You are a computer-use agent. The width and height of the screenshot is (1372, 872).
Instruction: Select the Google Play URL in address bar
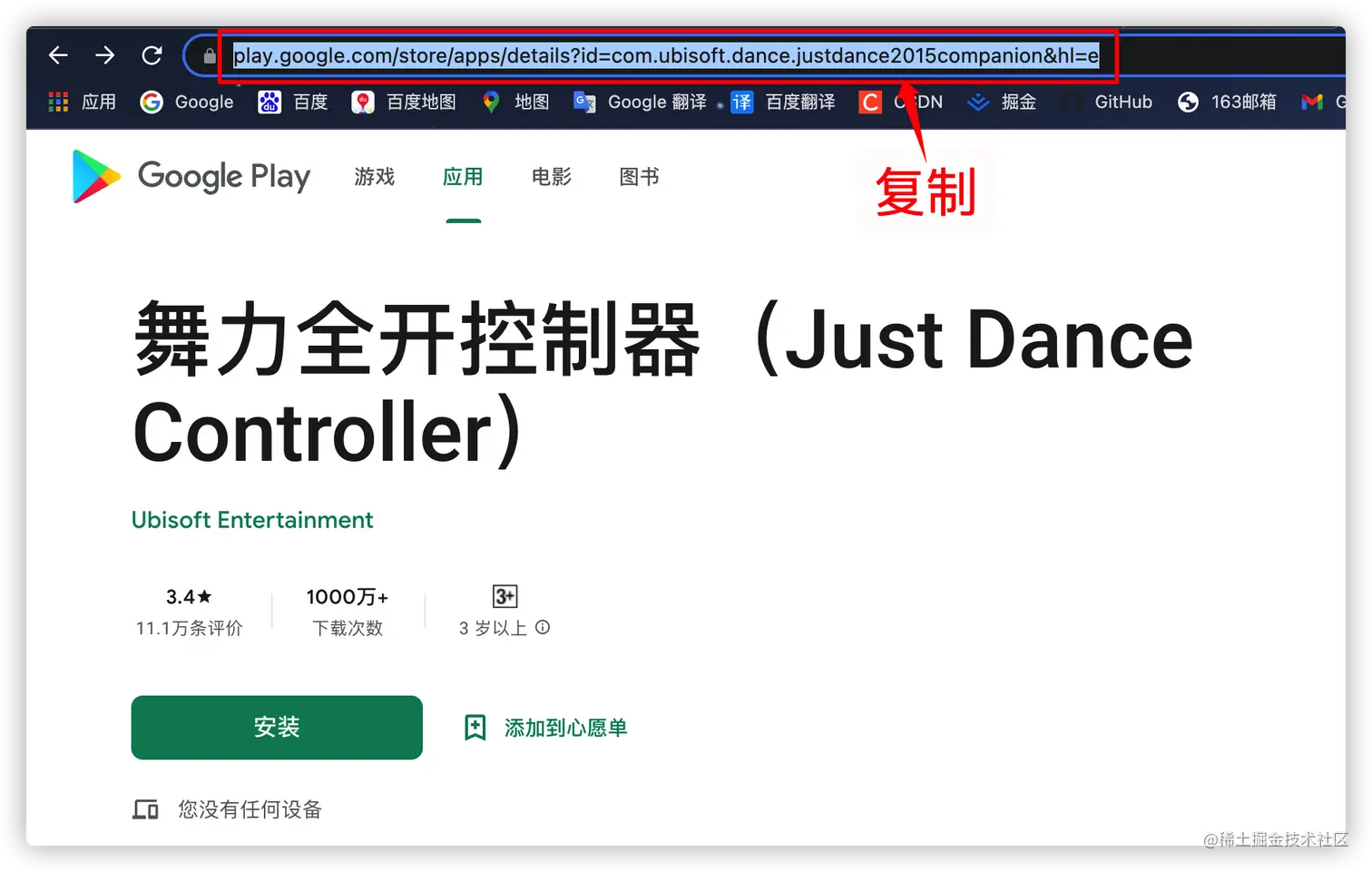point(666,56)
